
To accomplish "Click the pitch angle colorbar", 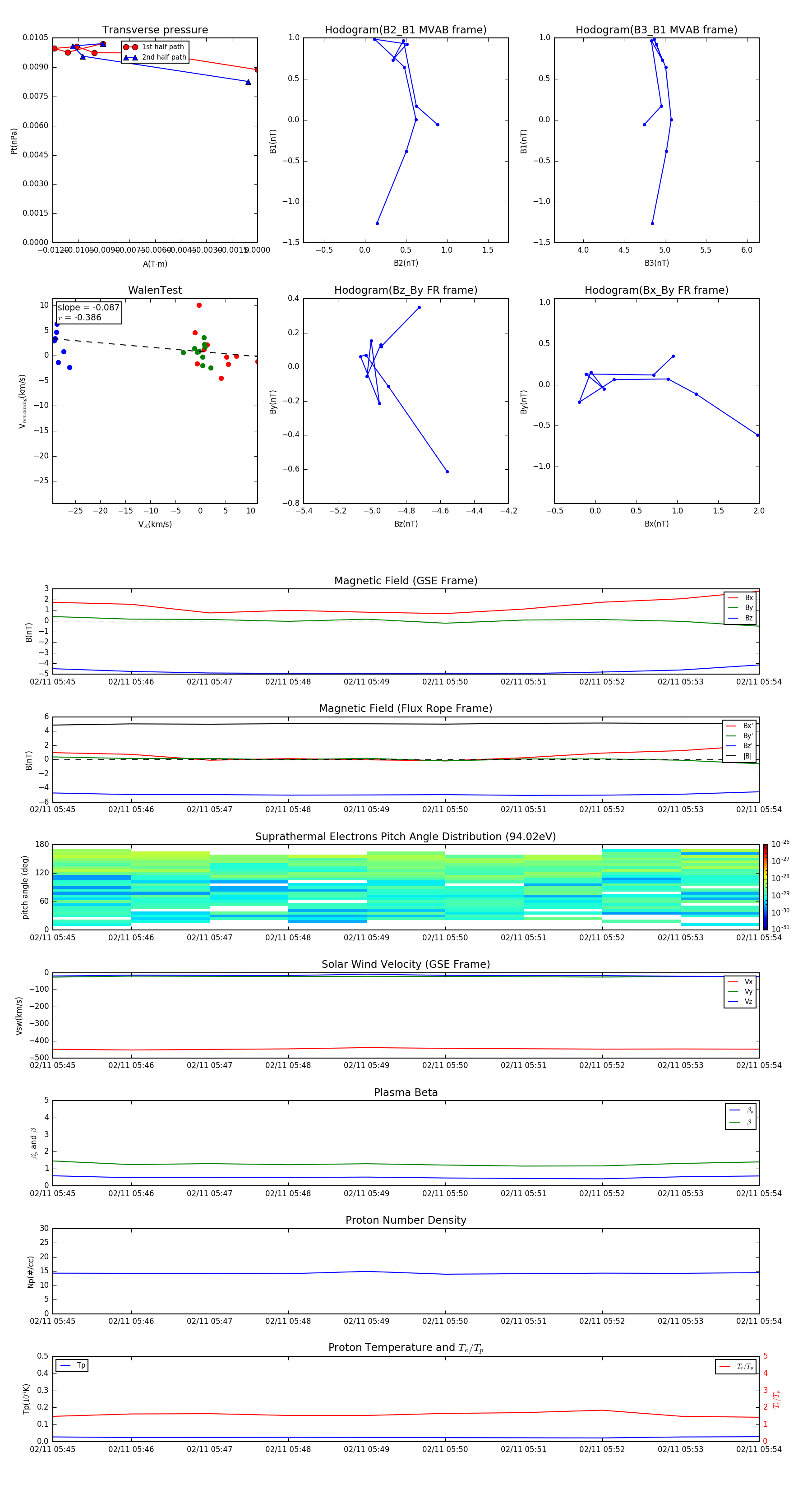I will tap(765, 887).
